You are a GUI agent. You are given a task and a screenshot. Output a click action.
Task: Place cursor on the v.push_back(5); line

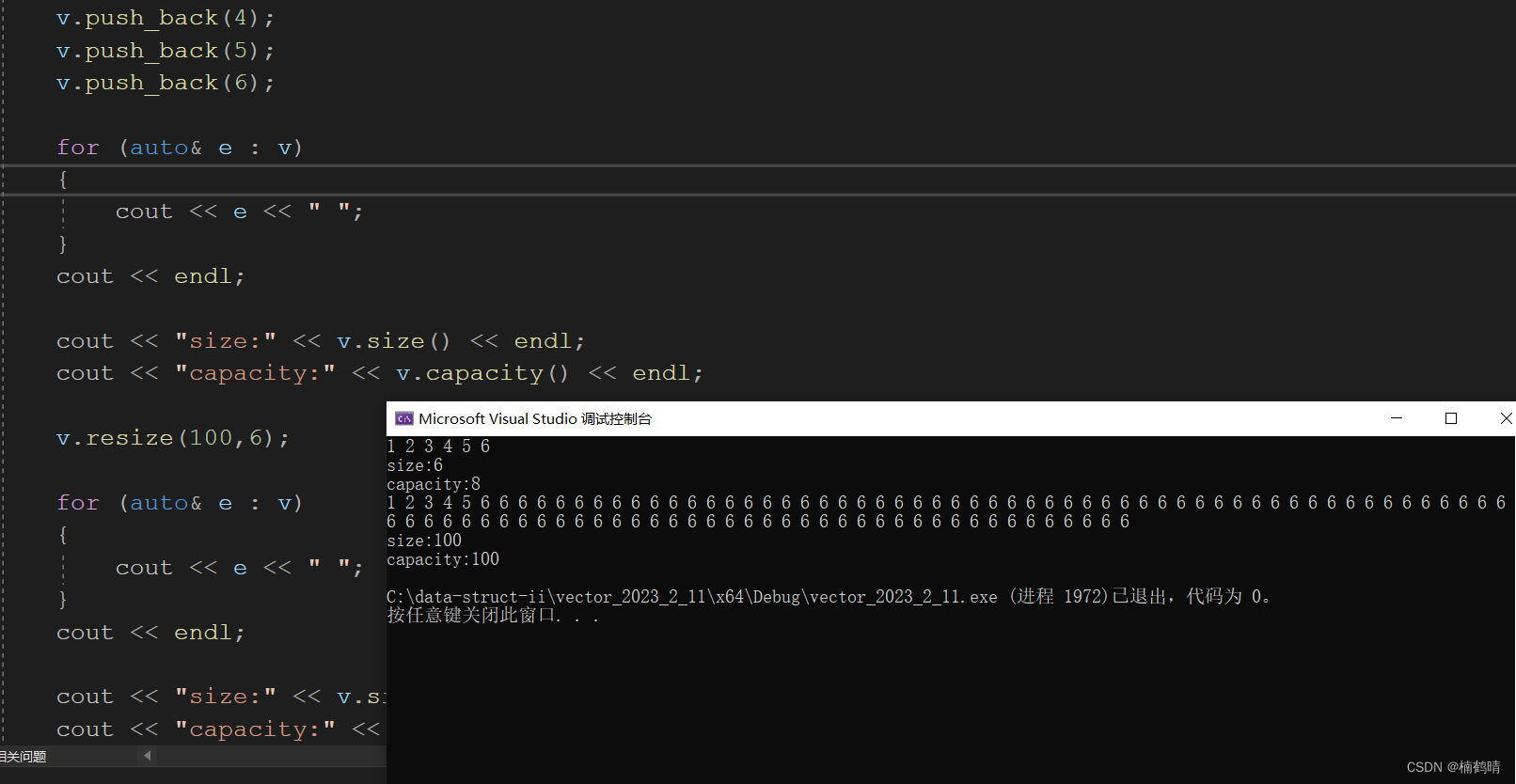click(166, 51)
